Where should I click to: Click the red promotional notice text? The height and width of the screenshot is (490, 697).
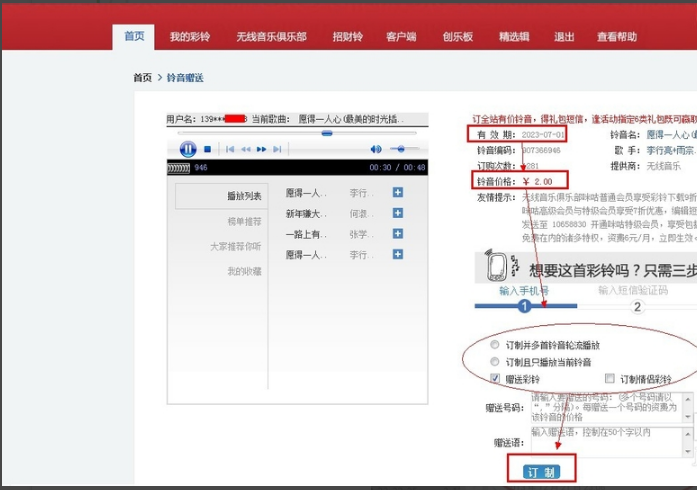pos(584,119)
